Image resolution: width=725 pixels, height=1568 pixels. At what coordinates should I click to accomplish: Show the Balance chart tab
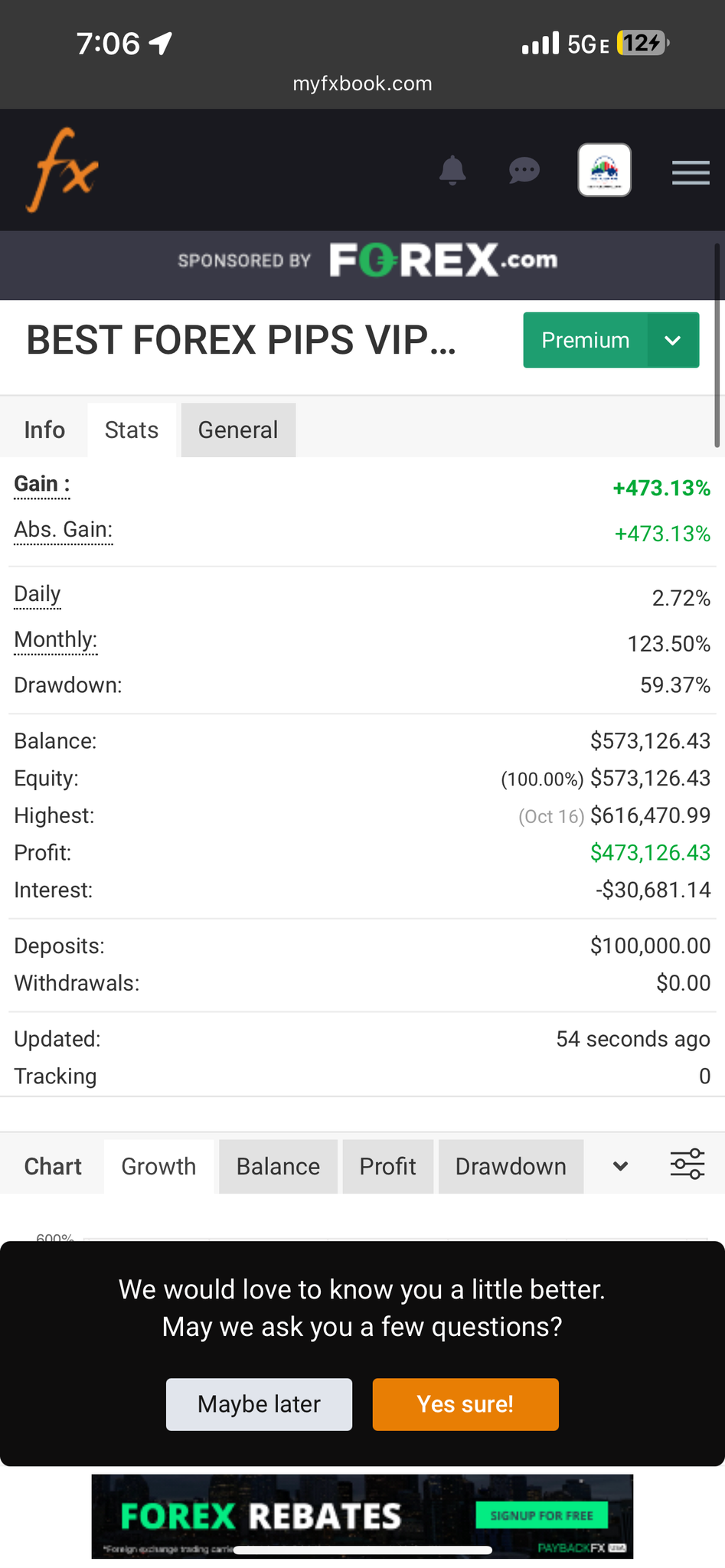pos(278,1166)
